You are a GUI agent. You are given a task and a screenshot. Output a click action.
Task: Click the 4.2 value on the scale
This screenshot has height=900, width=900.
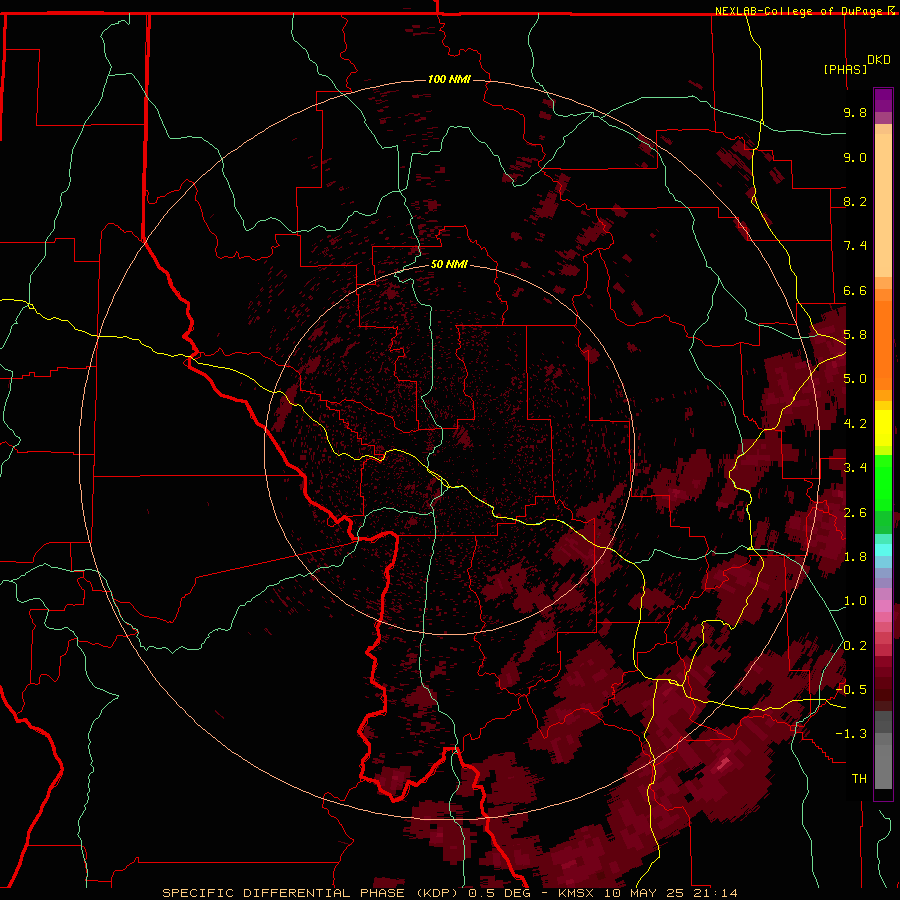click(855, 424)
